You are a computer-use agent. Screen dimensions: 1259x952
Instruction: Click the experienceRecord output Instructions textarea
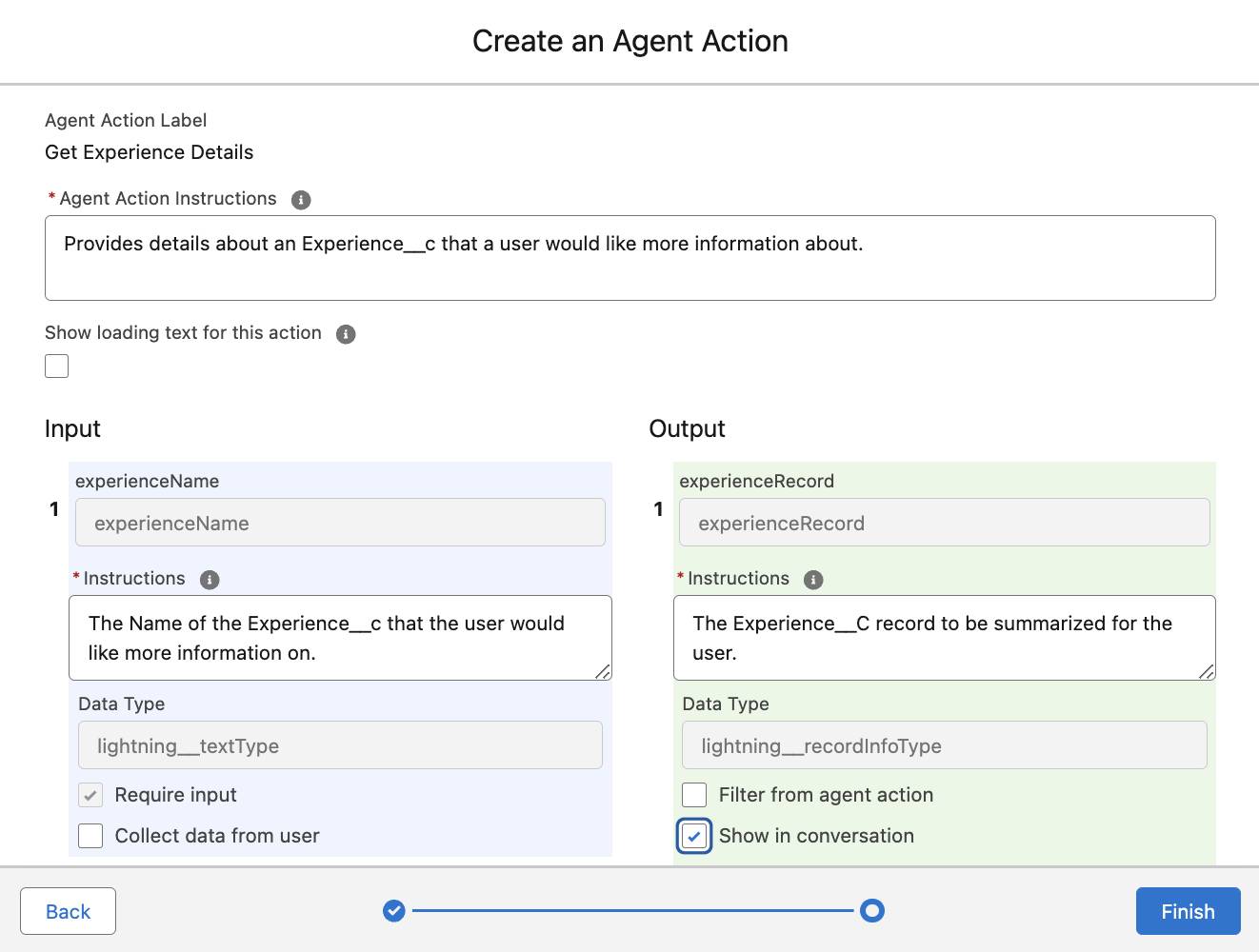(944, 638)
